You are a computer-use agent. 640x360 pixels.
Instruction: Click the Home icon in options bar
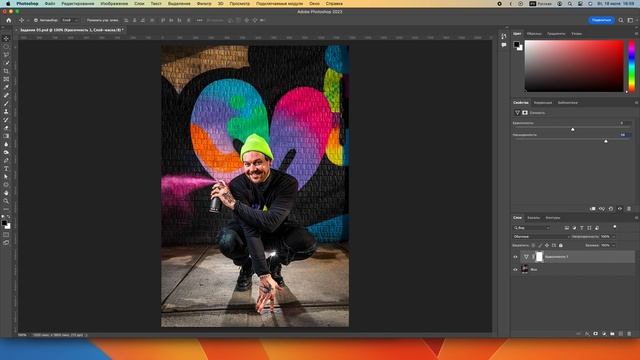[9, 20]
